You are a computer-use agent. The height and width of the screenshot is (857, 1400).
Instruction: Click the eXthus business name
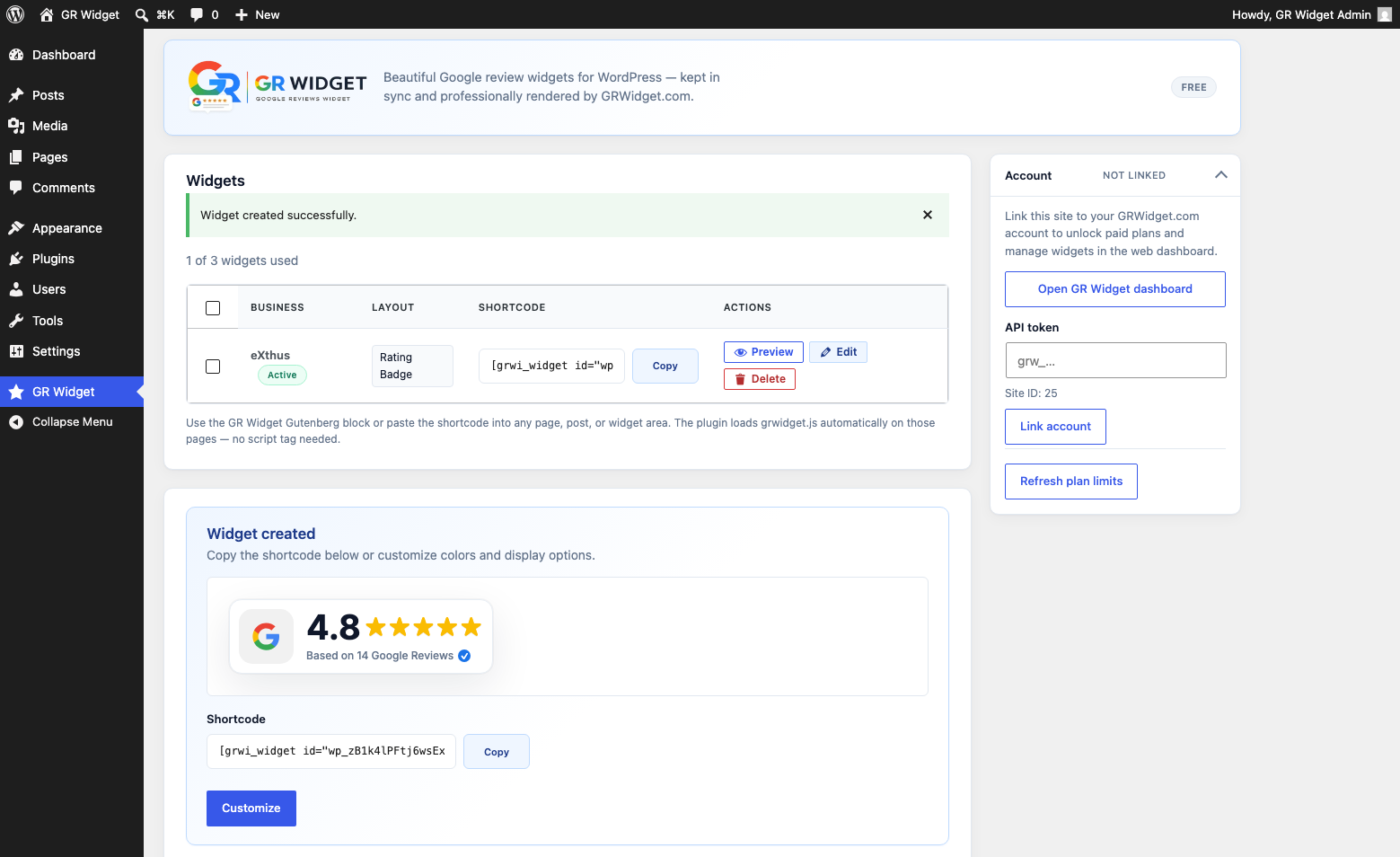[270, 355]
